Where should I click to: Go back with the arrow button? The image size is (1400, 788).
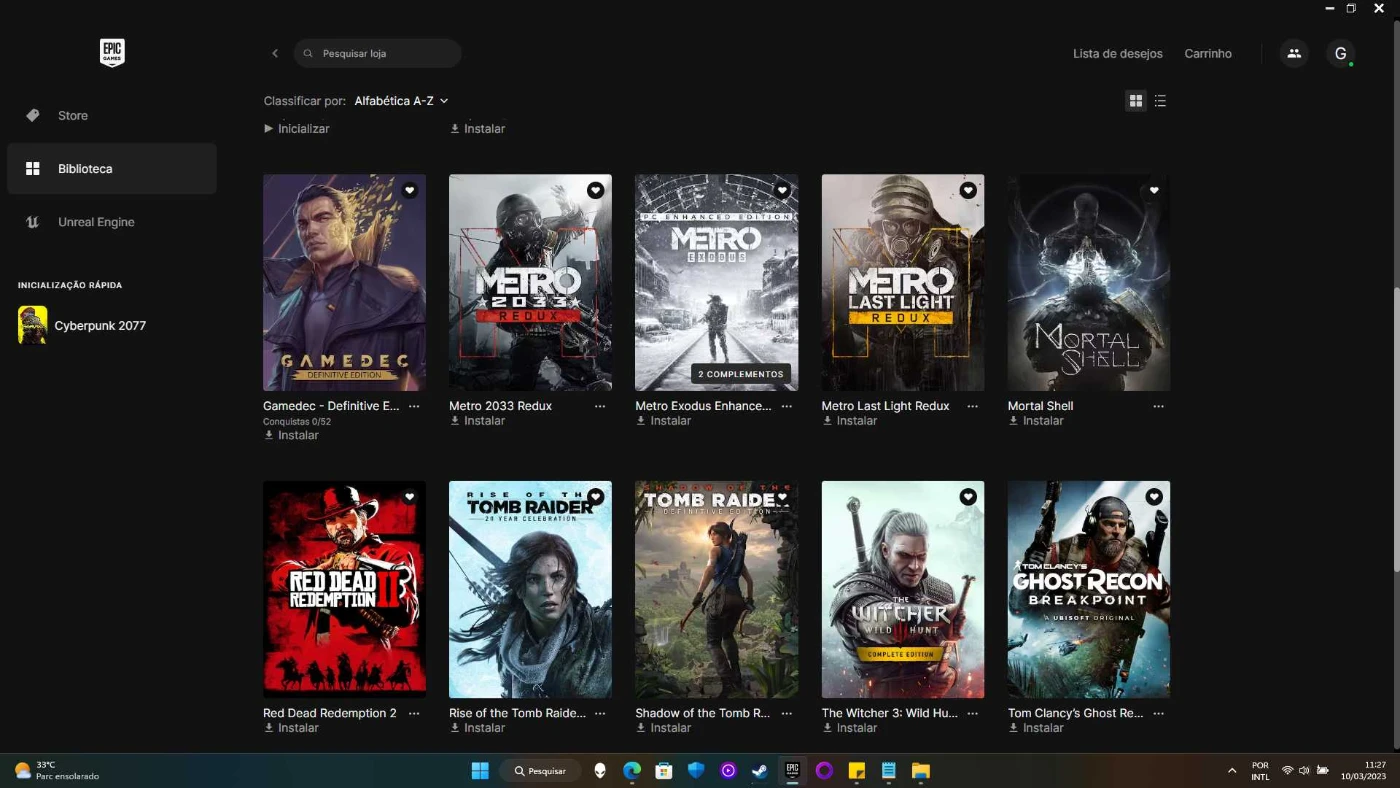click(x=275, y=53)
